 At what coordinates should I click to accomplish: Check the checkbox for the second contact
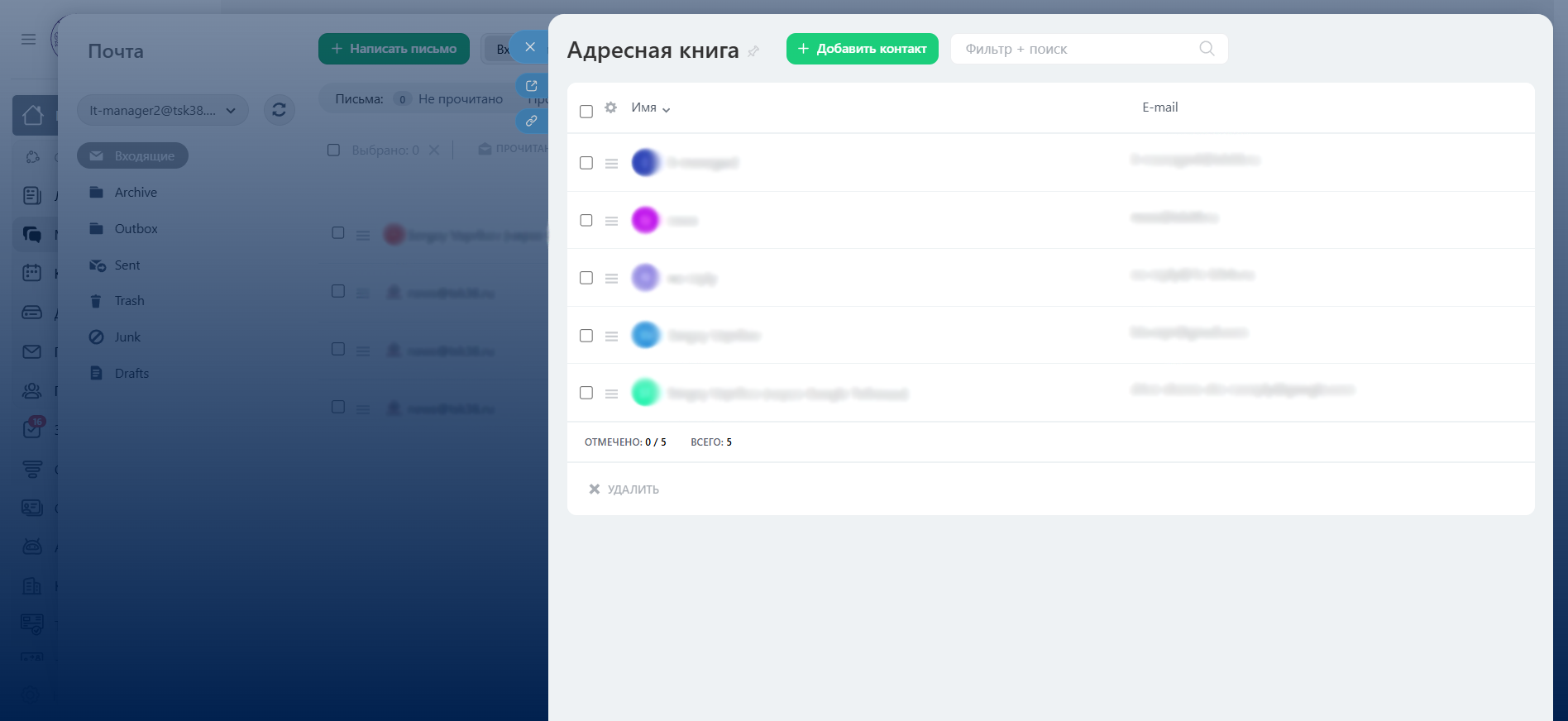[586, 220]
